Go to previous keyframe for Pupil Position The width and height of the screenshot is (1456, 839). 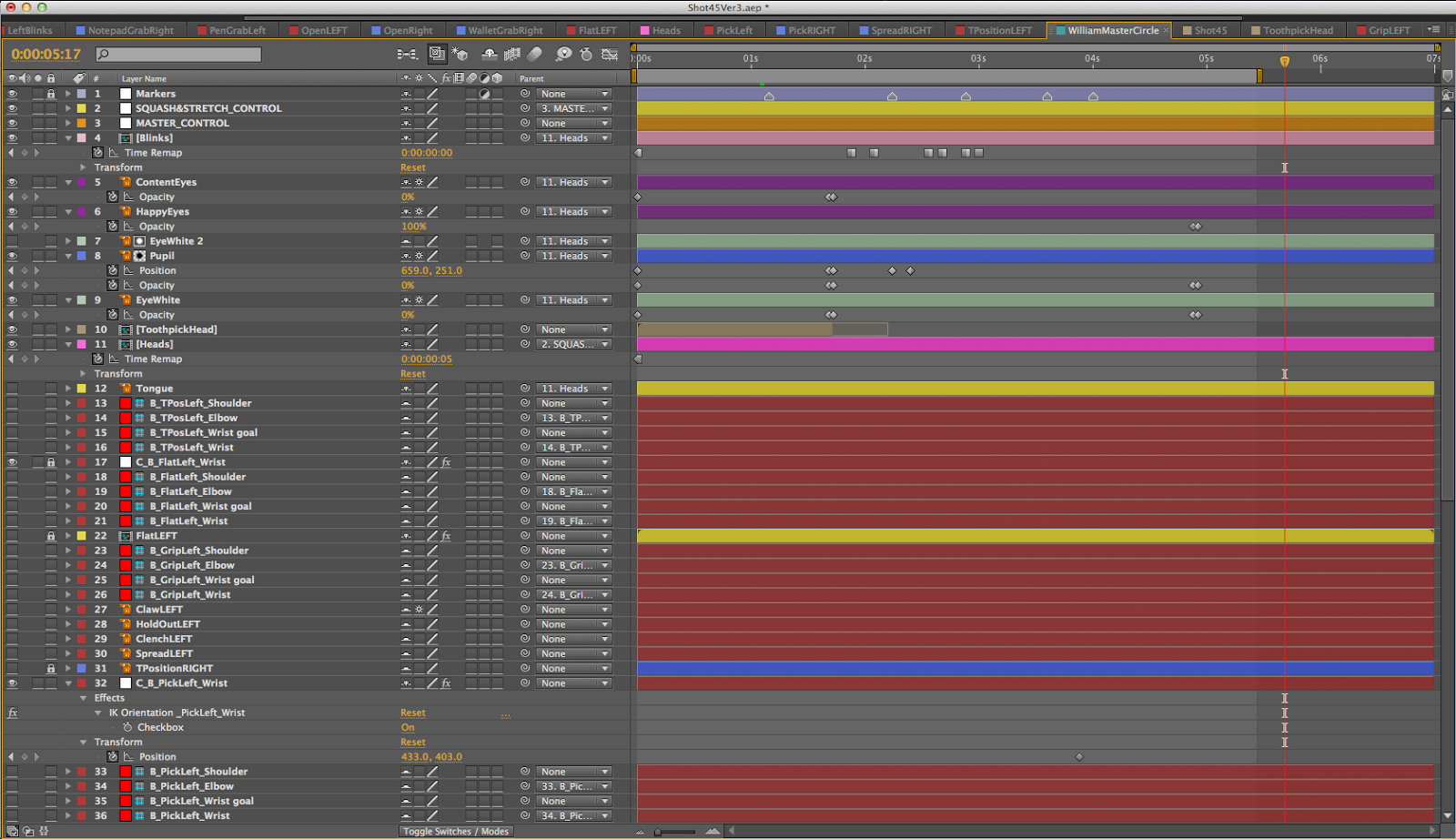12,270
